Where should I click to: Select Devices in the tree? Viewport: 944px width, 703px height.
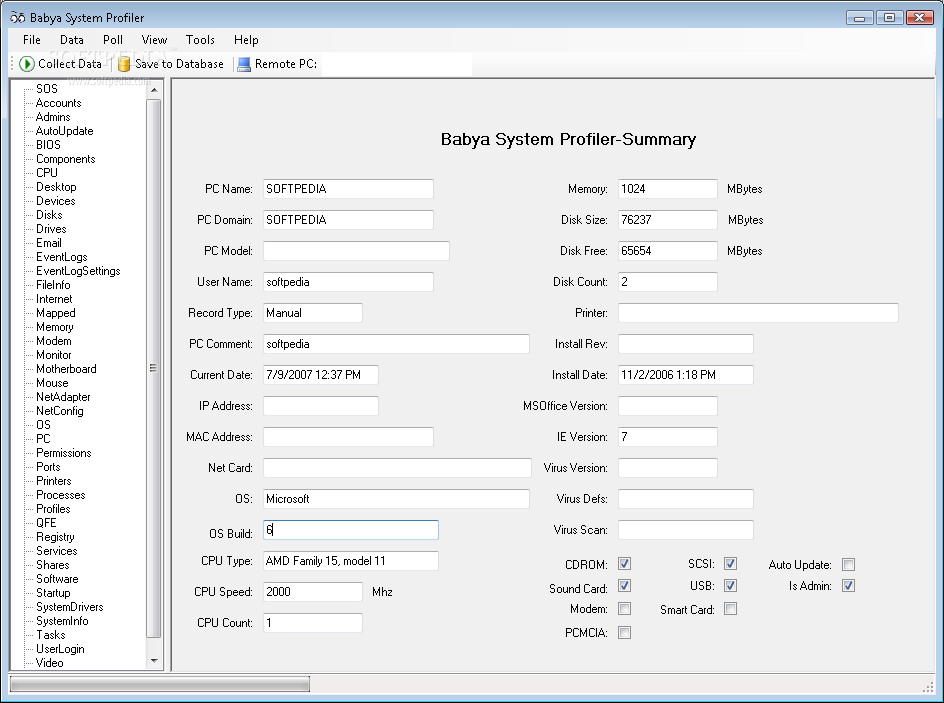point(56,201)
